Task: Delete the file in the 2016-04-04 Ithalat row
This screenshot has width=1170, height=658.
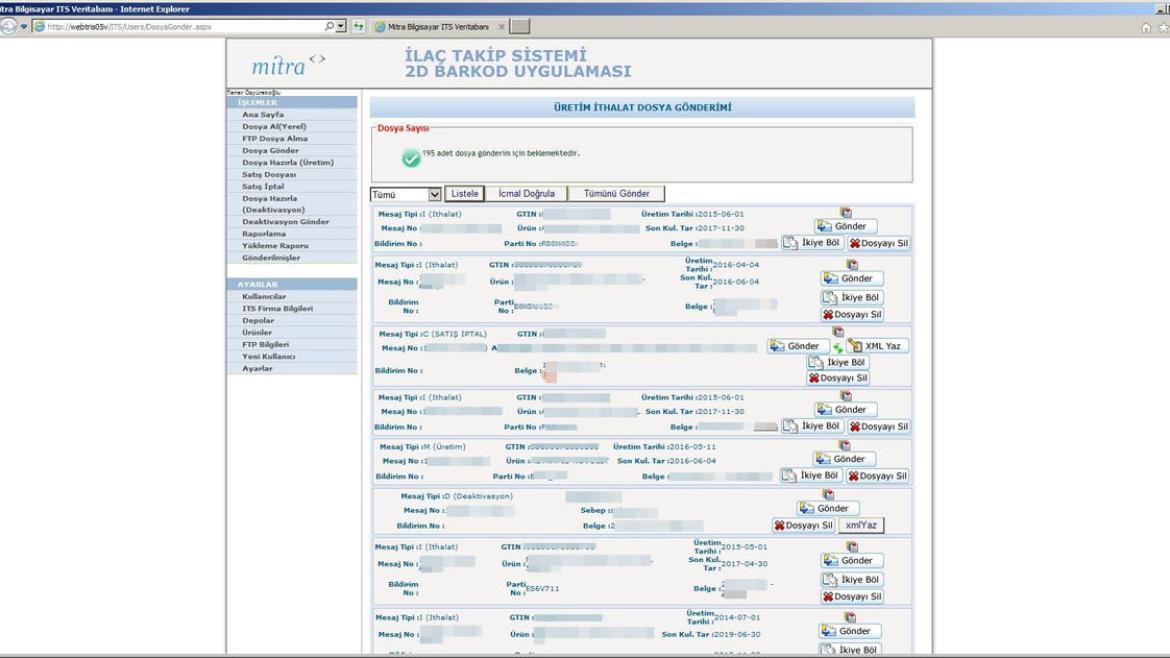Action: [x=852, y=314]
